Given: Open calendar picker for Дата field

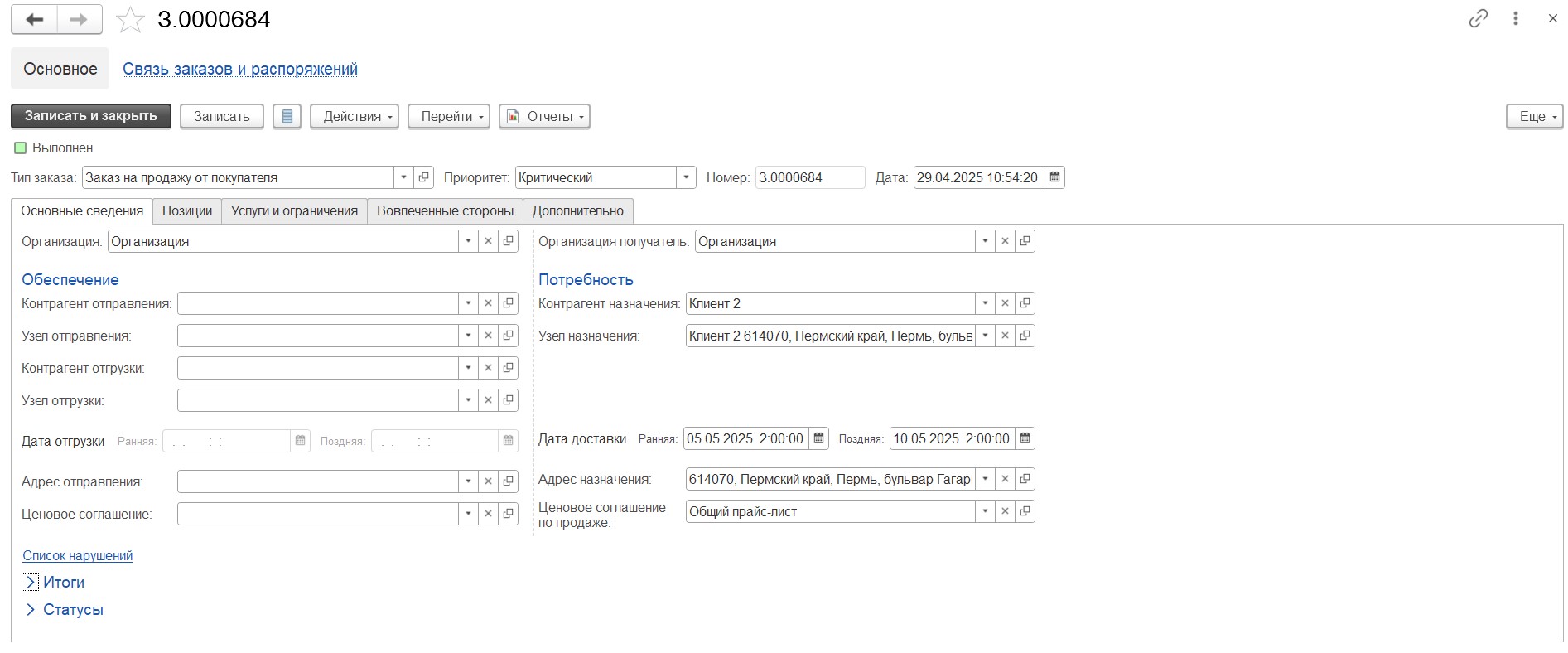Looking at the screenshot, I should pyautogui.click(x=1054, y=177).
